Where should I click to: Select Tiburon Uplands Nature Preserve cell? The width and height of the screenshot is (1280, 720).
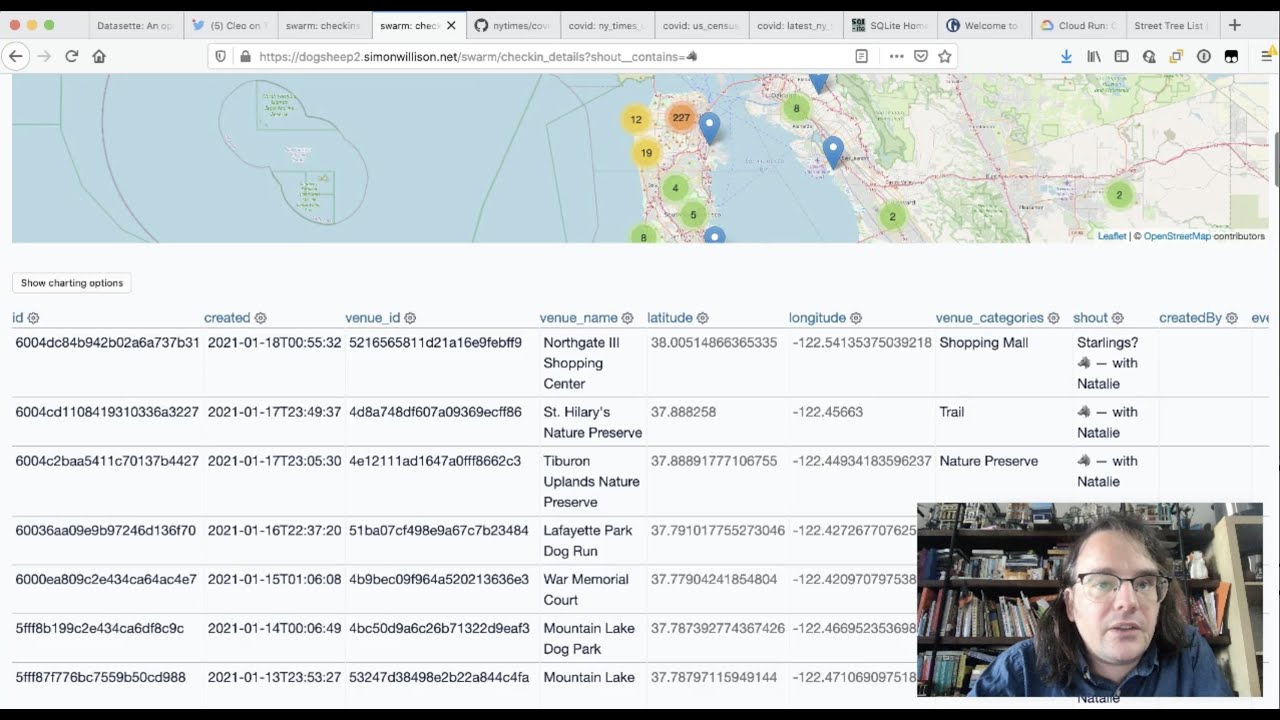click(593, 481)
